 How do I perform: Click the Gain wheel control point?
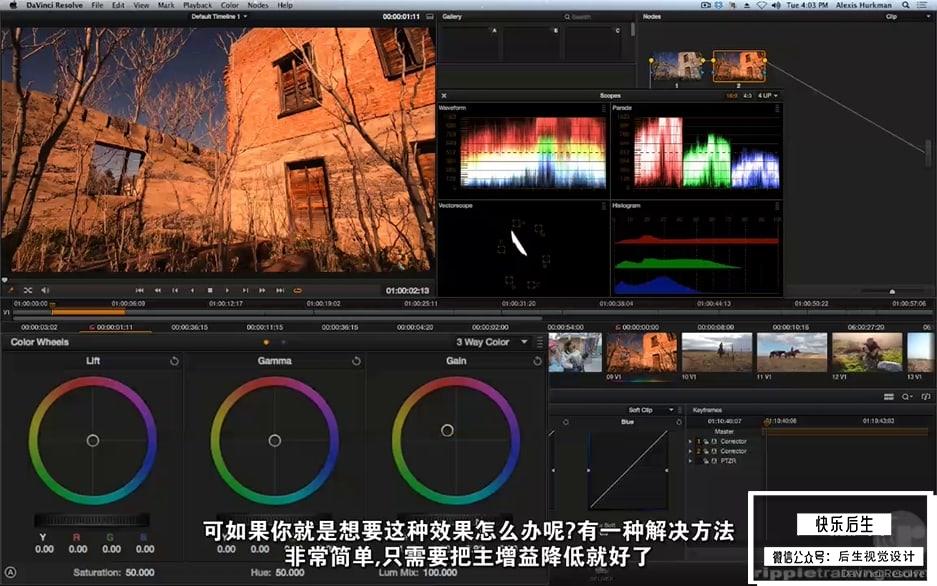coord(447,430)
